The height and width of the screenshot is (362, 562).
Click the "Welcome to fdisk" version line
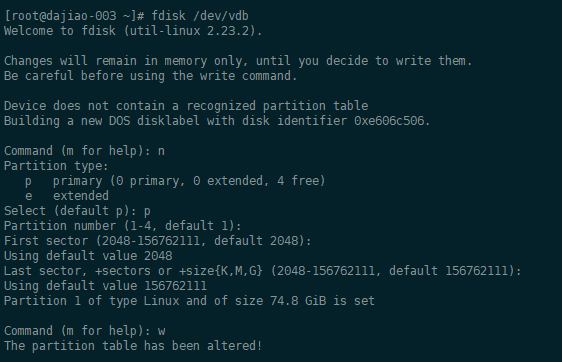[x=133, y=31]
